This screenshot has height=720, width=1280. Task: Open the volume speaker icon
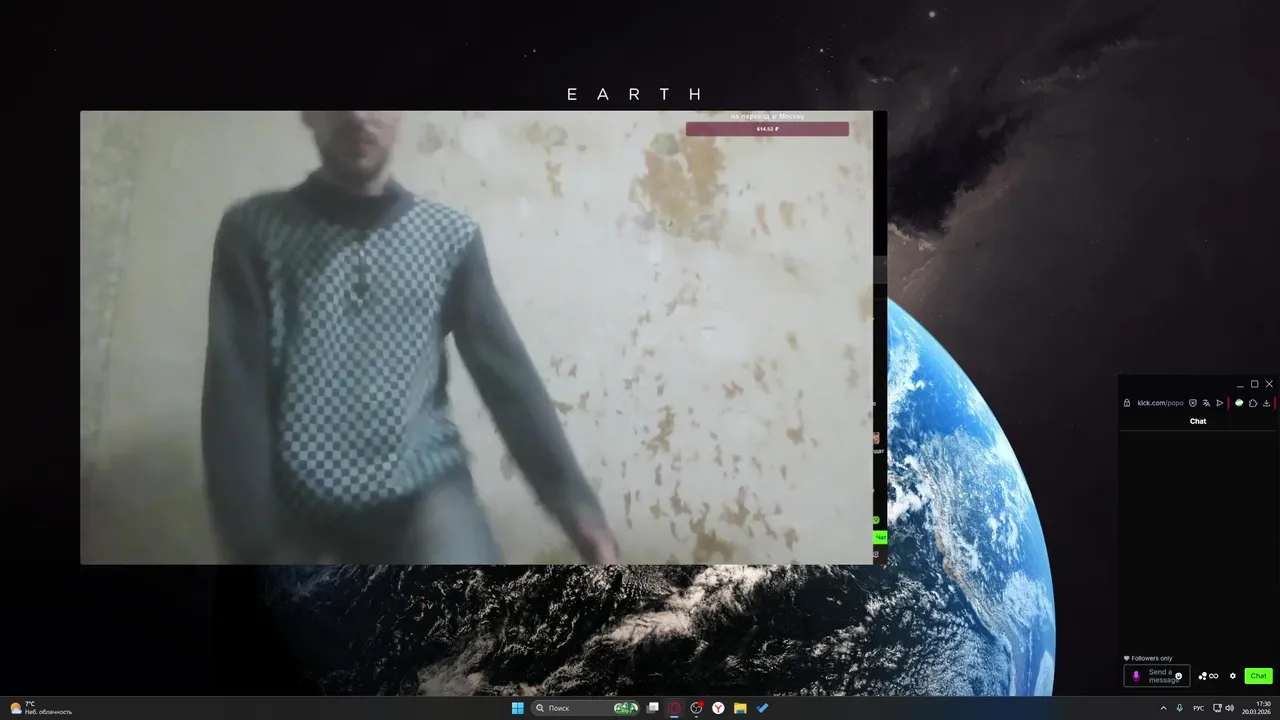[x=1229, y=708]
